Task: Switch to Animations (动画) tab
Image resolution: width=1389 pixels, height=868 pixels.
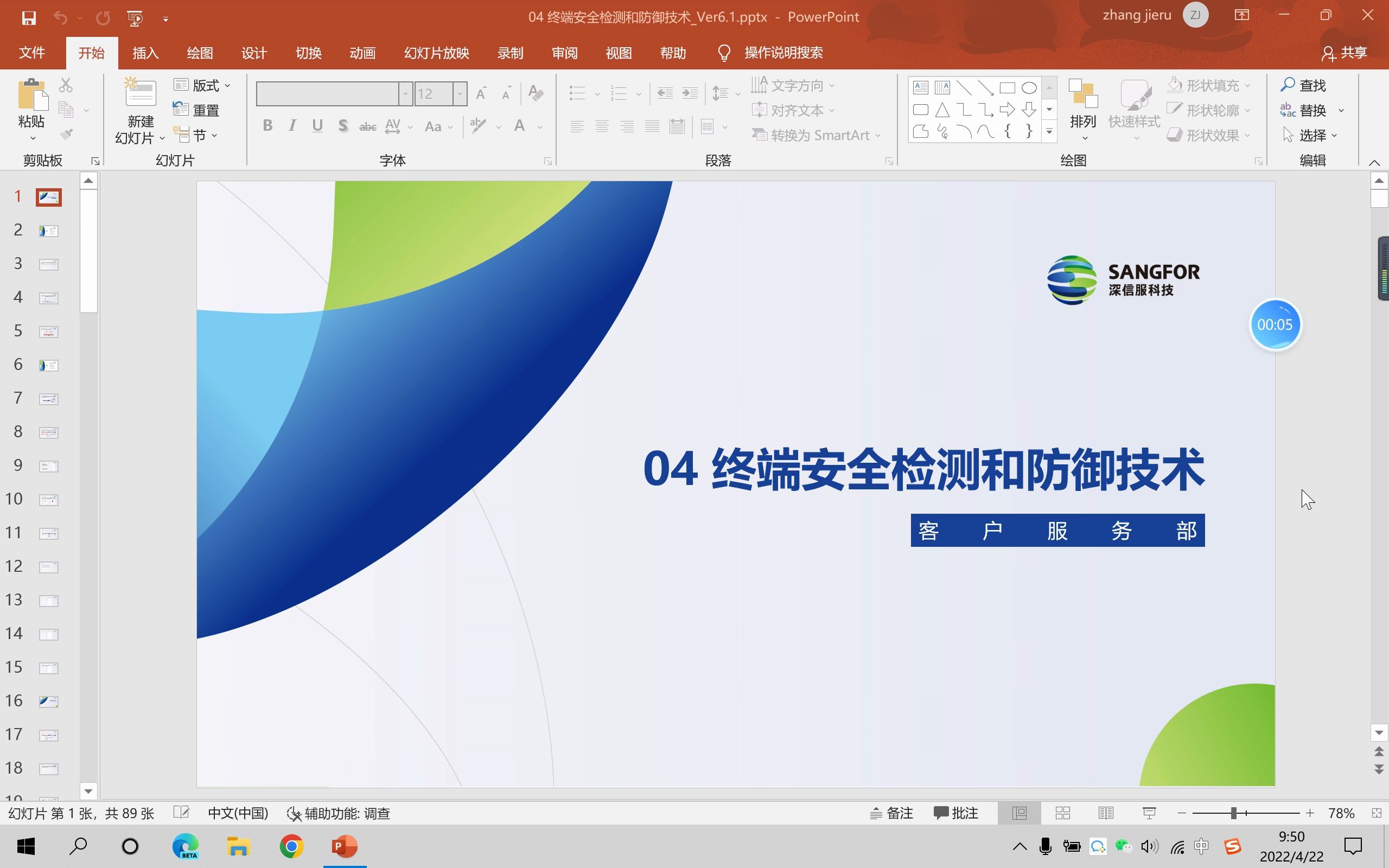Action: click(x=362, y=53)
